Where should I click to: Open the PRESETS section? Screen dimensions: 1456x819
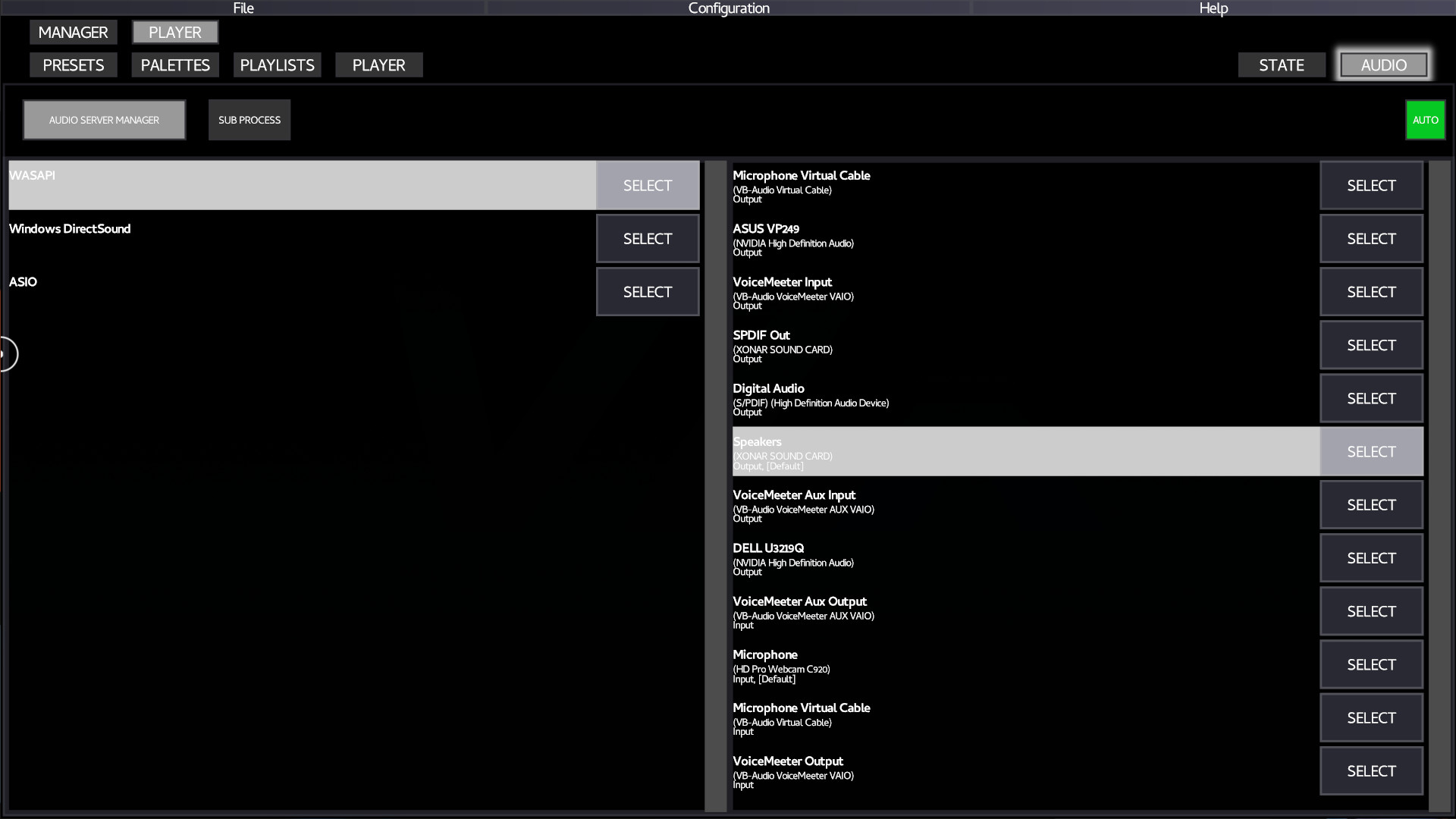click(73, 64)
